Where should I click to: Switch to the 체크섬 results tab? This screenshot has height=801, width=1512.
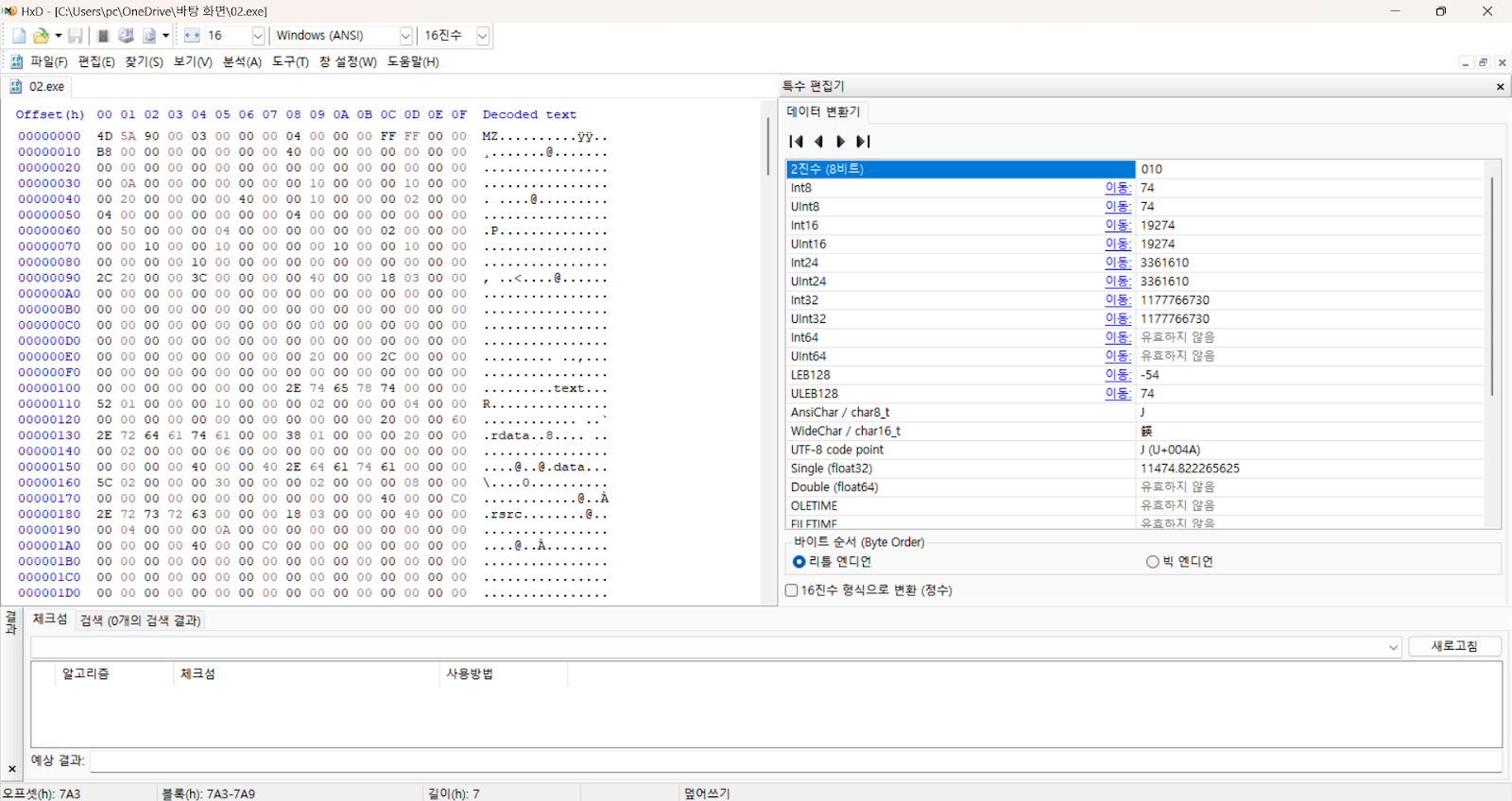(x=50, y=620)
